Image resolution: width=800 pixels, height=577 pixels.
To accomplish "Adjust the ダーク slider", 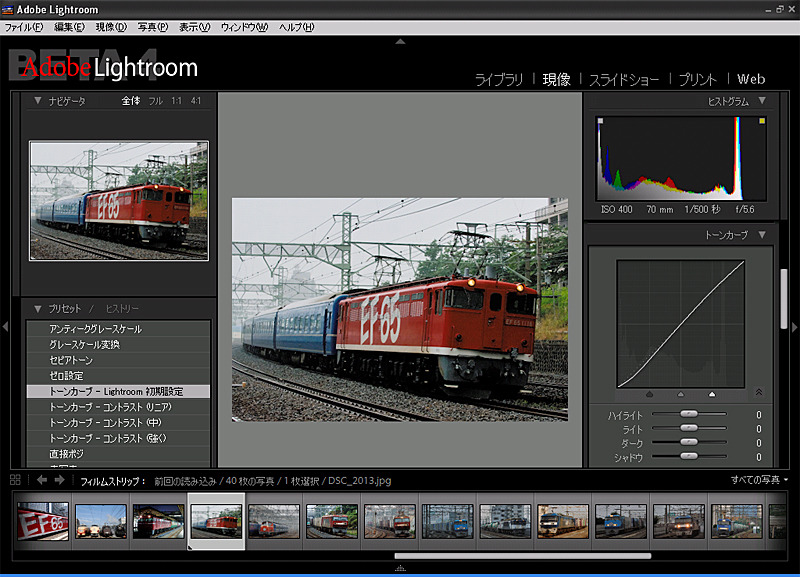I will pyautogui.click(x=689, y=442).
